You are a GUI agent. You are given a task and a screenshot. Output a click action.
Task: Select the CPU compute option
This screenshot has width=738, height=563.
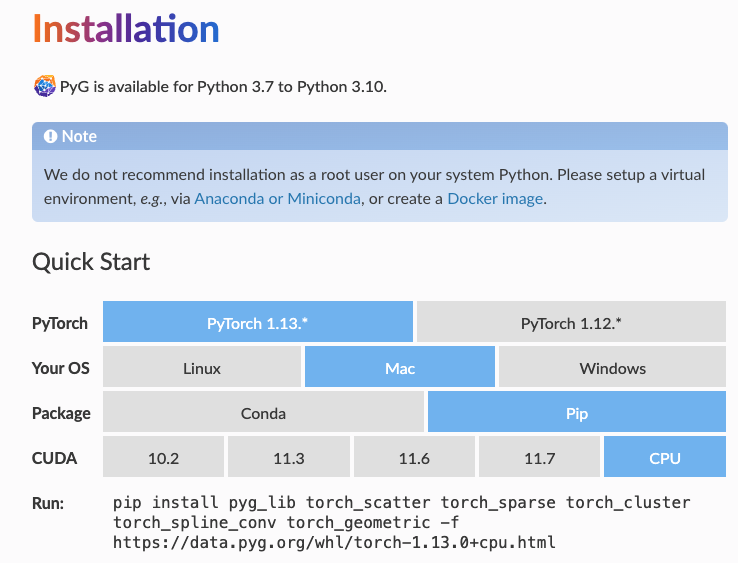(x=665, y=457)
